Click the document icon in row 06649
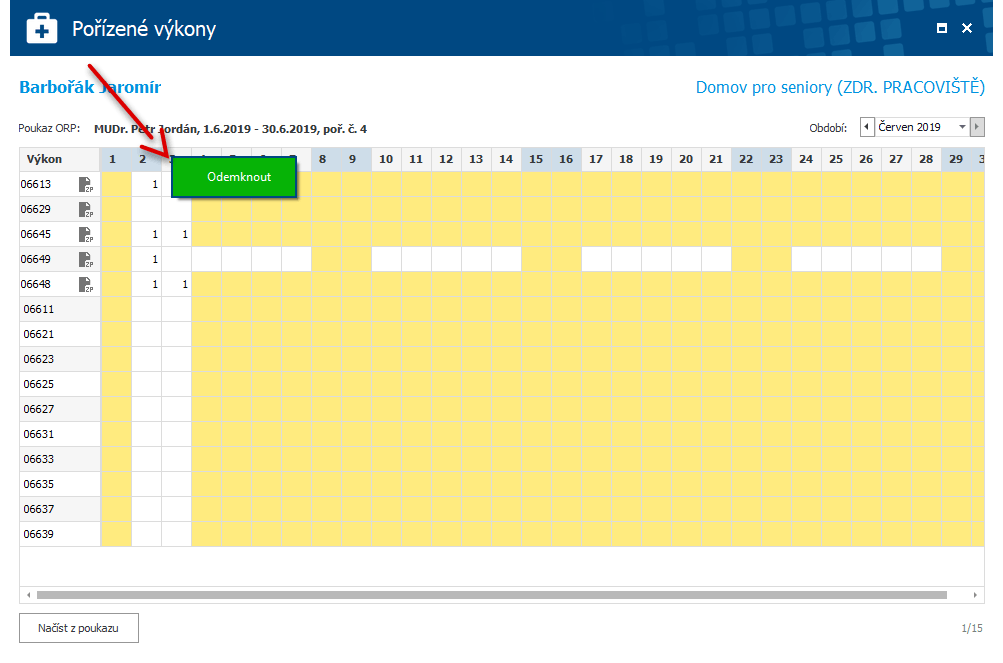1003x663 pixels. pos(86,259)
